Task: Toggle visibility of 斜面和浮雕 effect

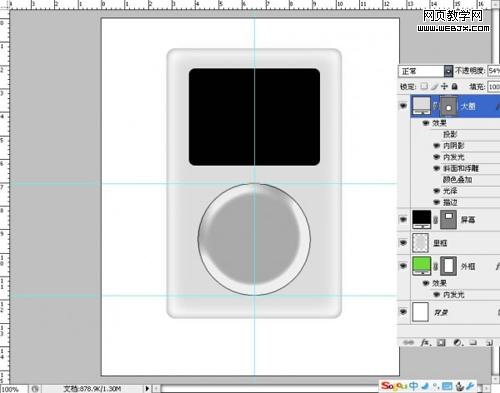Action: pos(437,168)
